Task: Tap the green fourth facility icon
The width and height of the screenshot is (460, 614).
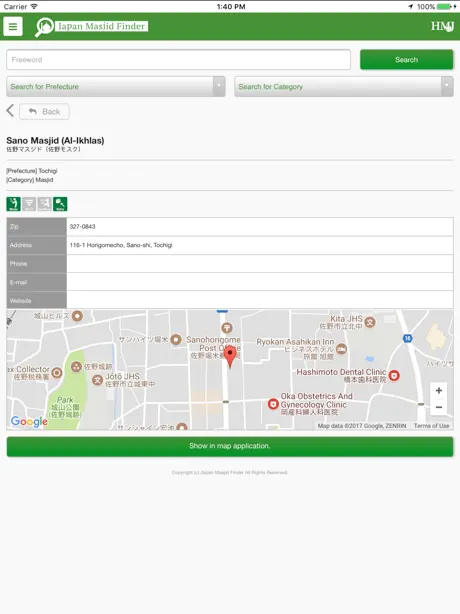Action: click(60, 204)
